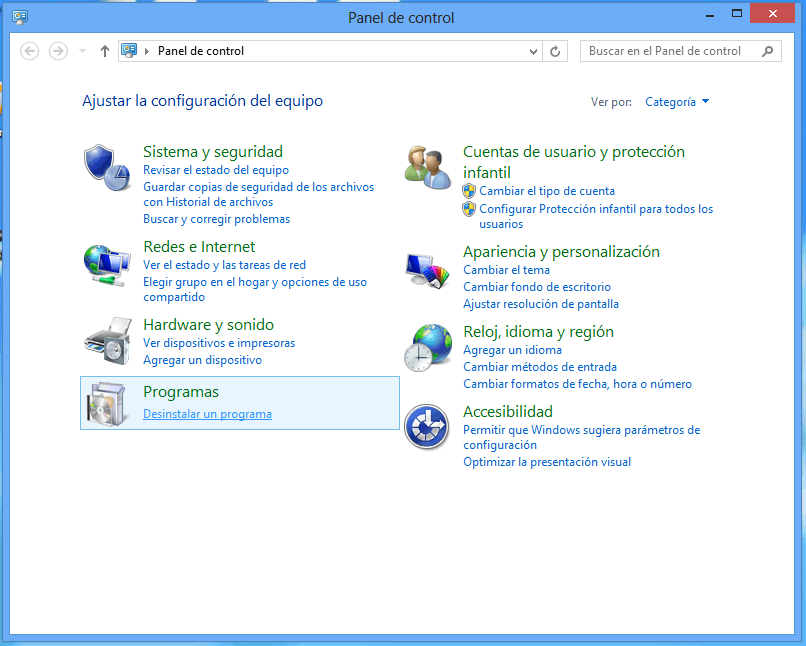Expand the breadcrumb arrow before Panel de control

[147, 51]
